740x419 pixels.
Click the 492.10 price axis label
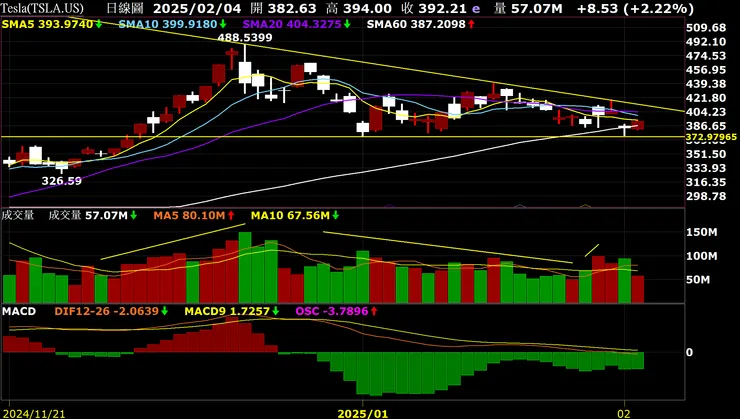706,42
